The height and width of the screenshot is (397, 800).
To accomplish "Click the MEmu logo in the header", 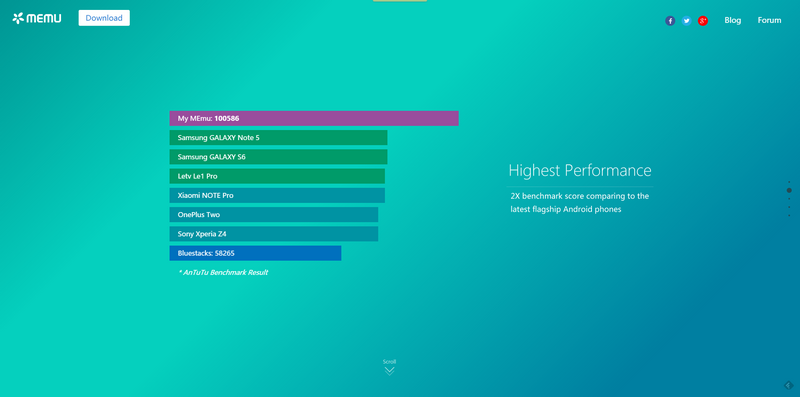I will click(37, 18).
